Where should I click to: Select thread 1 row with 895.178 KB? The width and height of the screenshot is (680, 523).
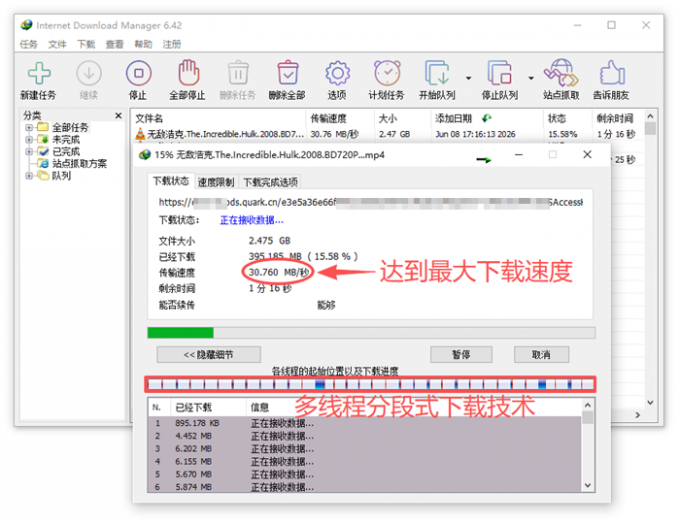(364, 423)
